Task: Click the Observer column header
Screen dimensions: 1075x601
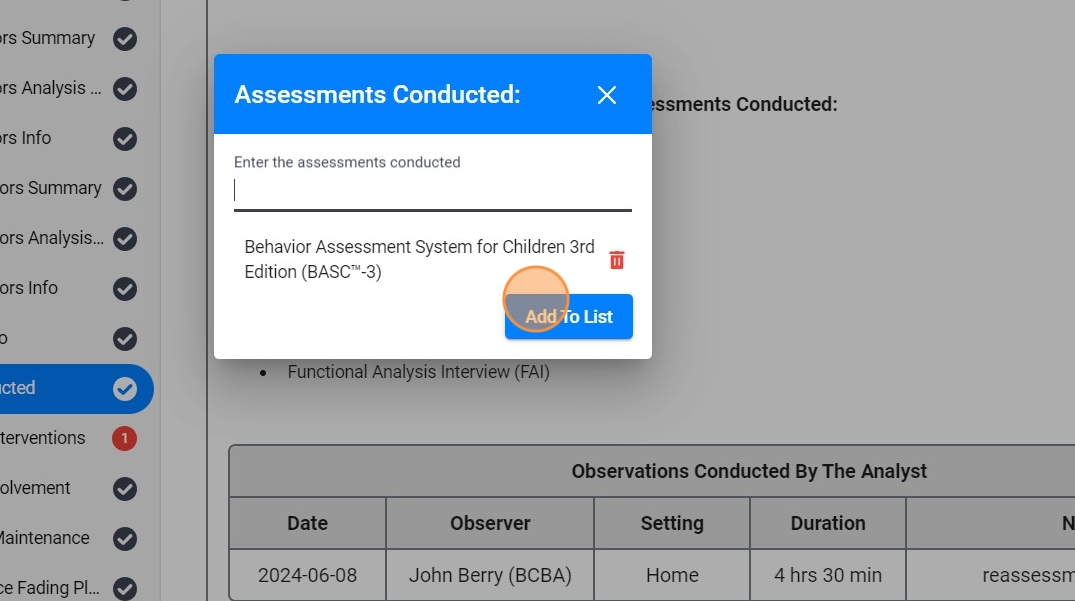Action: pyautogui.click(x=490, y=523)
